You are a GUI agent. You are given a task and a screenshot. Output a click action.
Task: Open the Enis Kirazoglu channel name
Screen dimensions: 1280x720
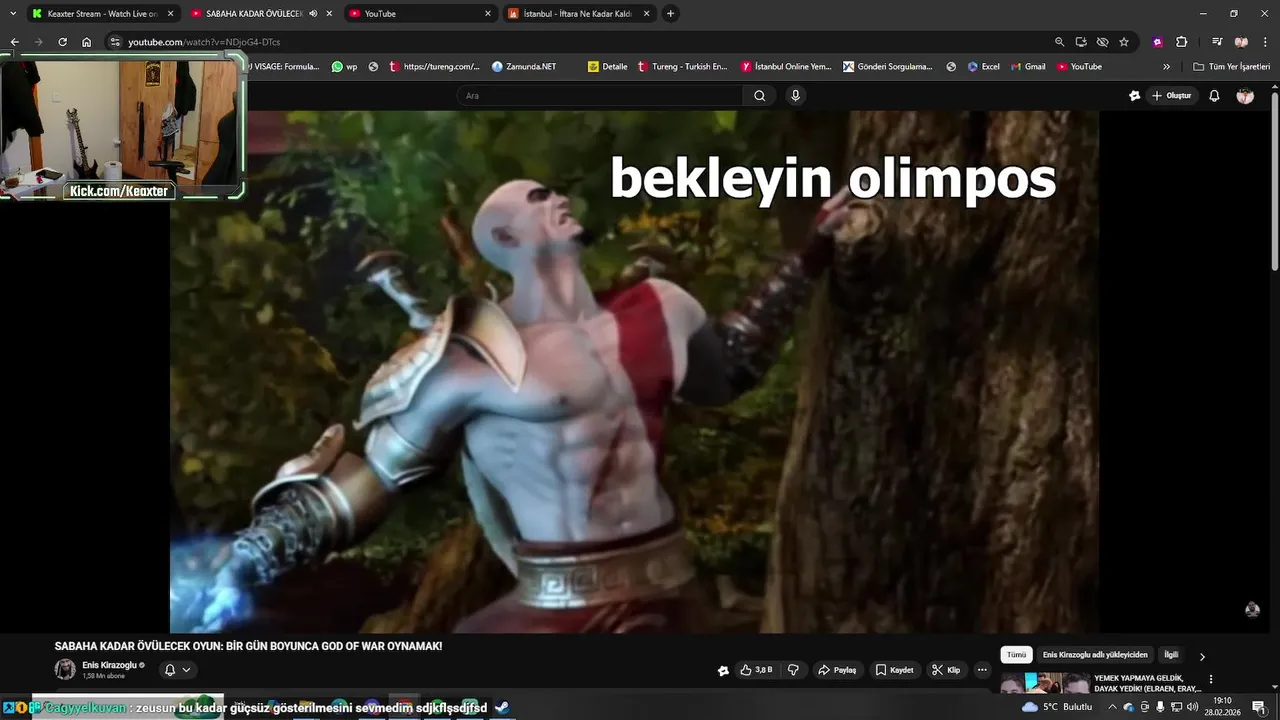tap(110, 665)
